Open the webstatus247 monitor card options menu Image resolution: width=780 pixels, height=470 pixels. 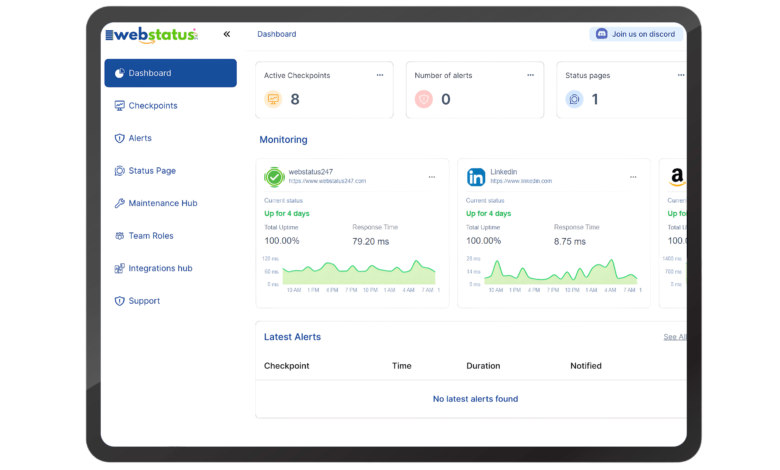point(431,177)
